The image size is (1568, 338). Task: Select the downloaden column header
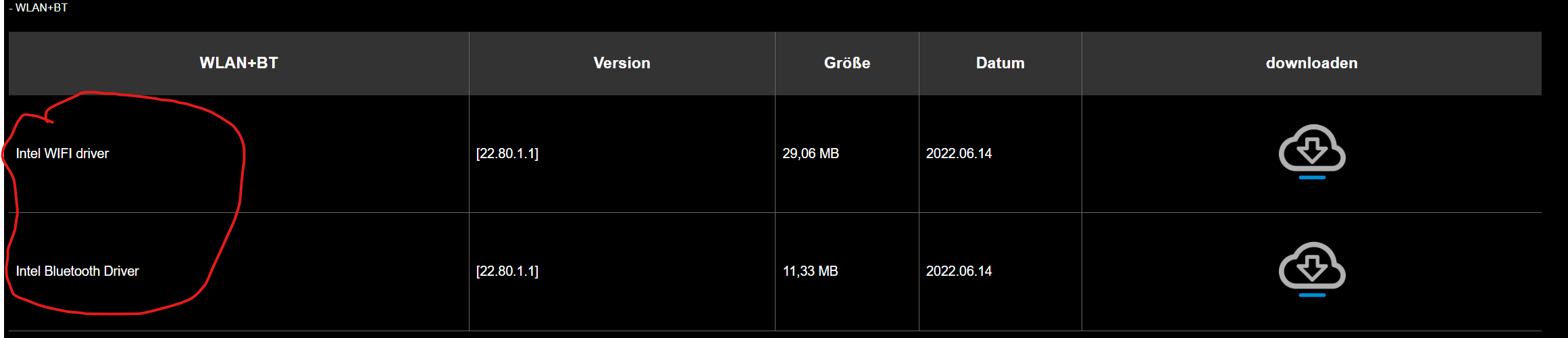[x=1312, y=63]
